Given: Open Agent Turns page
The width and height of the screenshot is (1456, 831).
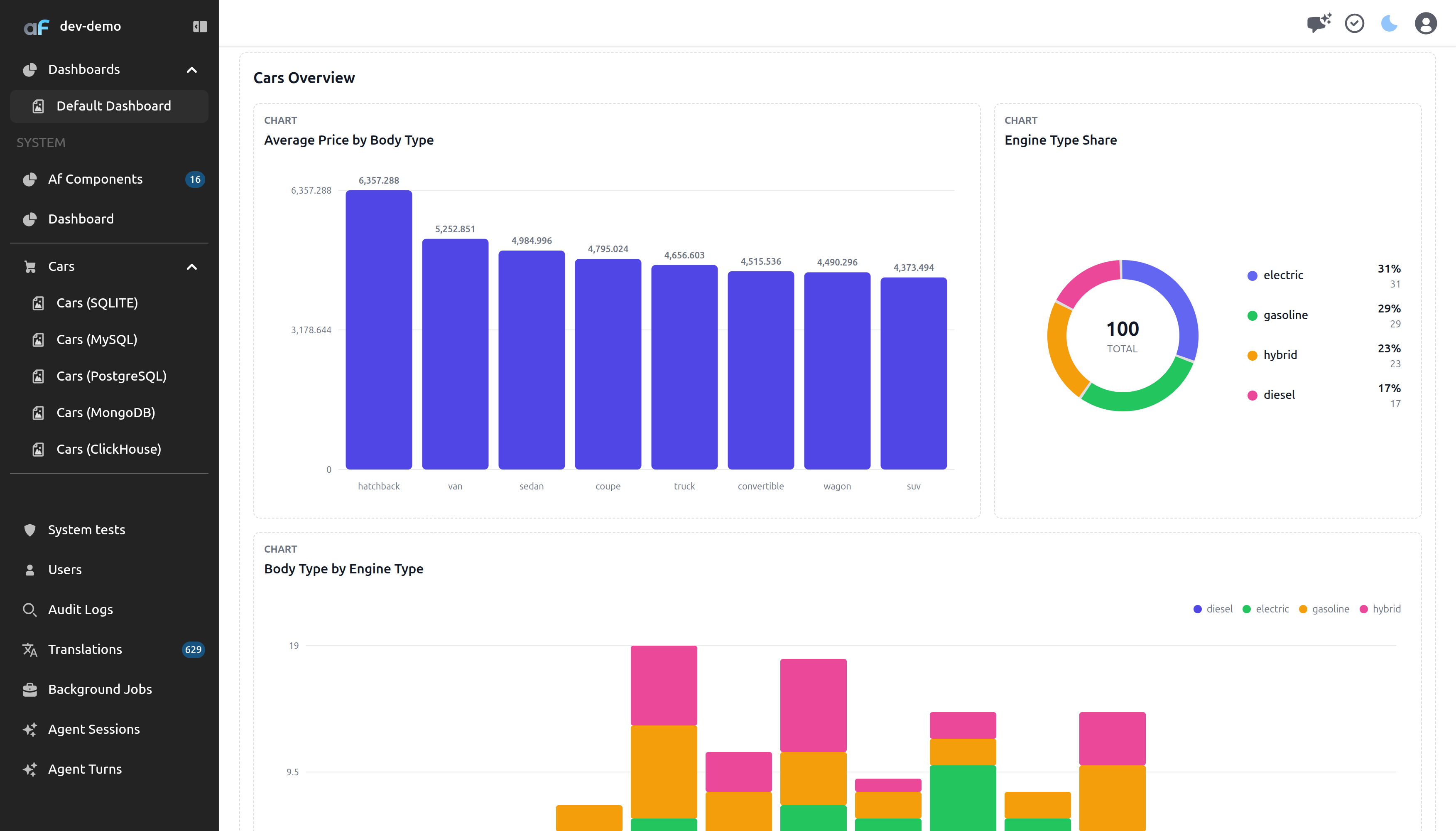Looking at the screenshot, I should (109, 770).
